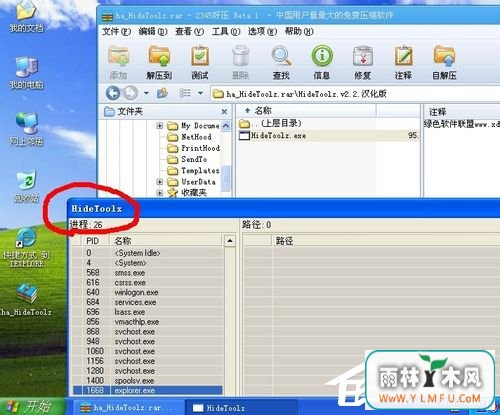
Task: Expand the My Documents tree node
Action: coord(160,126)
